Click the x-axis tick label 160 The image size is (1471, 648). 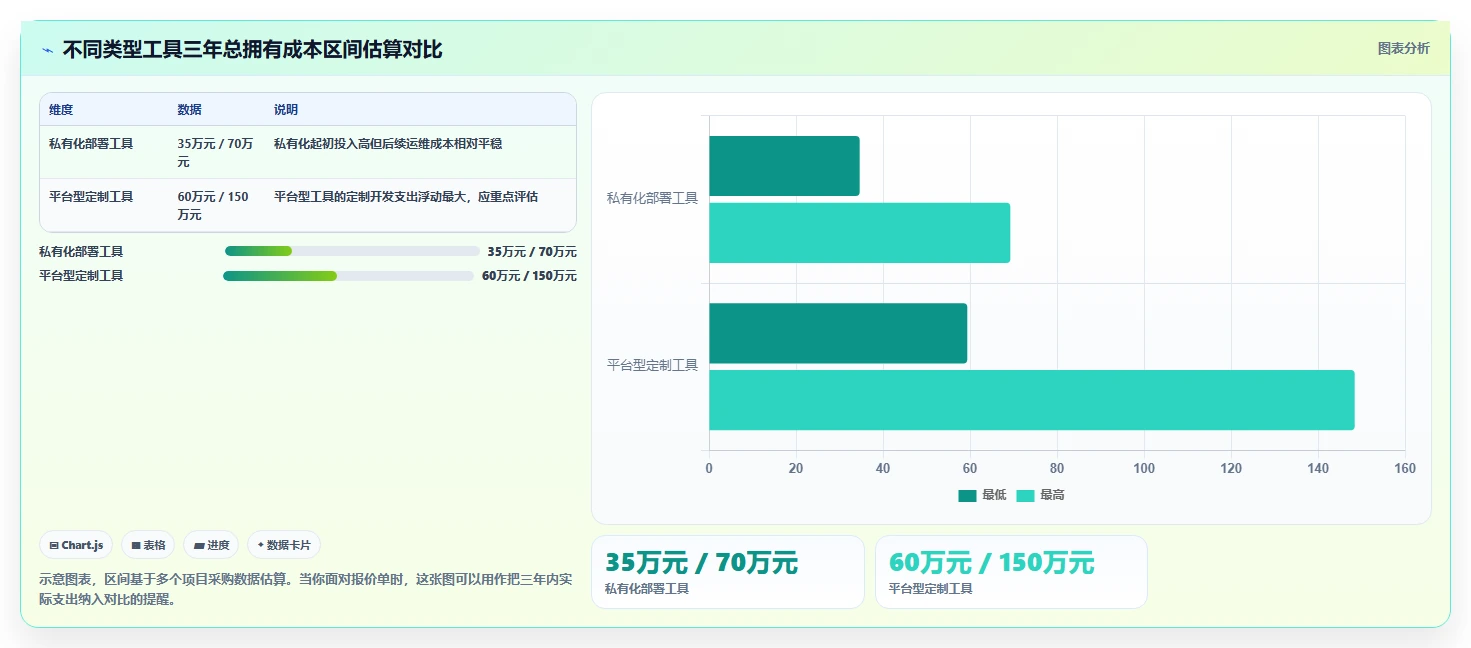coord(1405,468)
